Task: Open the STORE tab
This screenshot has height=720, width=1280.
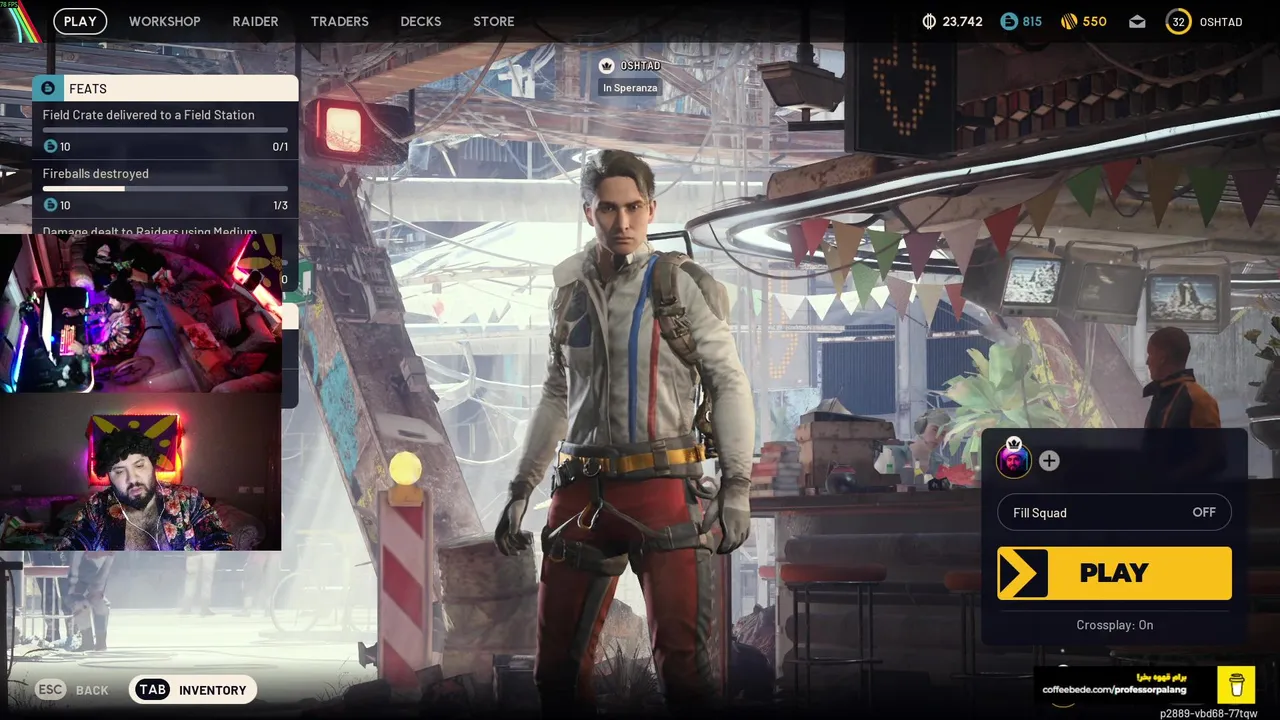Action: click(494, 21)
